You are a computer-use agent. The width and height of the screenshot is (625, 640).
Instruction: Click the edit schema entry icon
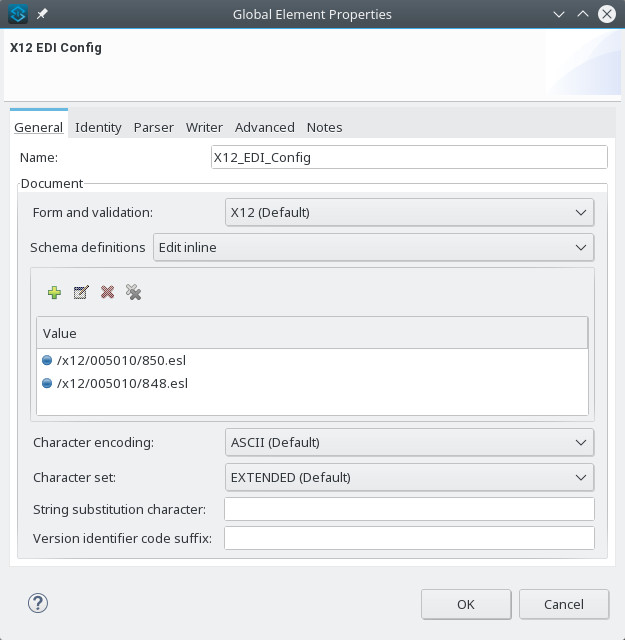pos(81,292)
